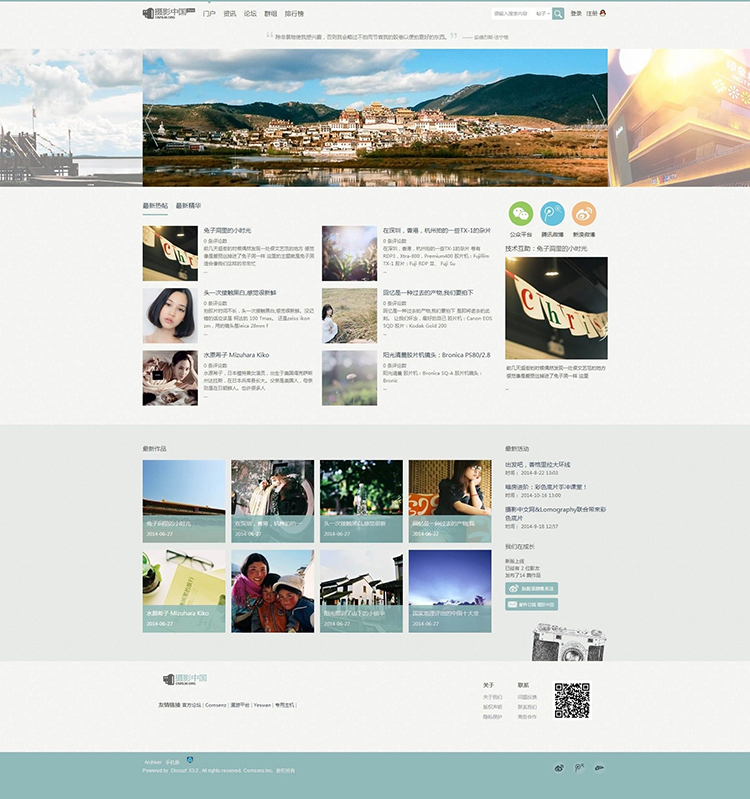Open the 排行榜 navigation menu item
Viewport: 750px width, 799px height.
coord(294,14)
